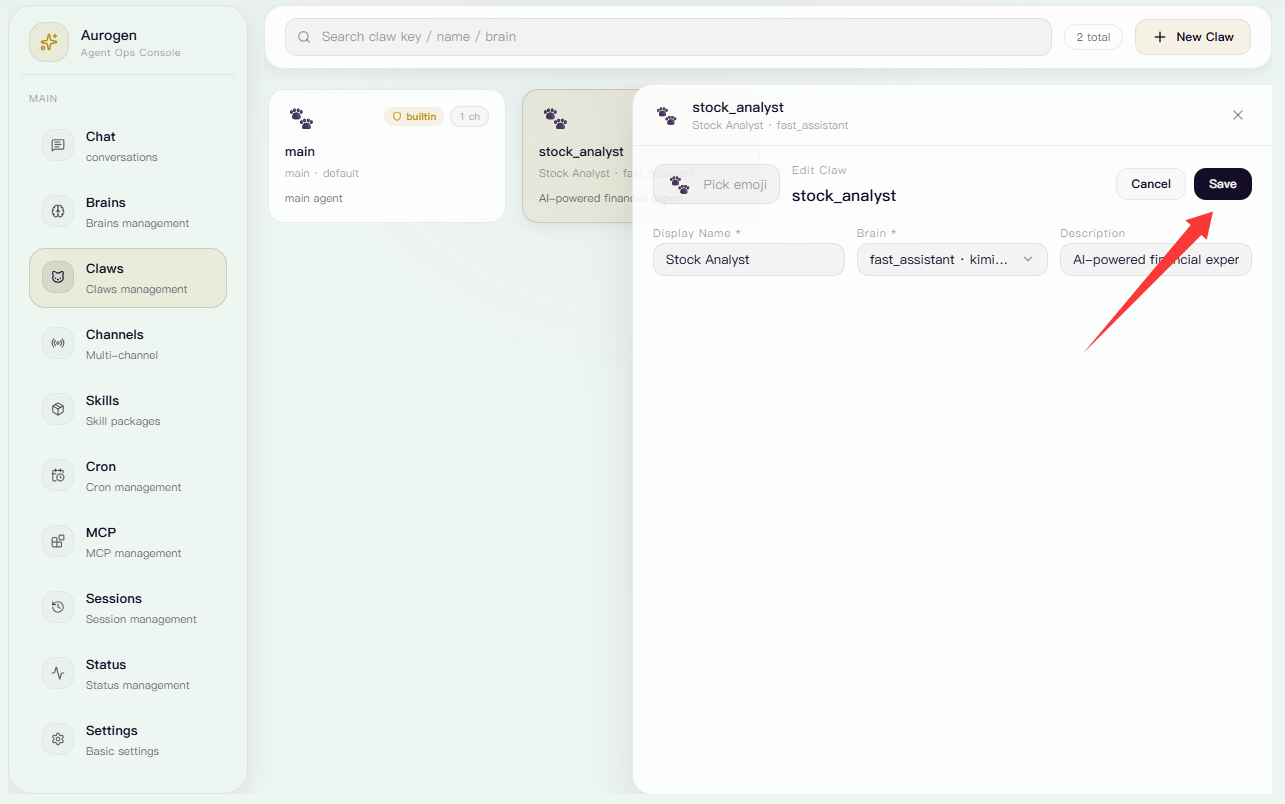Viewport: 1285px width, 804px height.
Task: Open Sessions menu item
Action: coord(128,608)
